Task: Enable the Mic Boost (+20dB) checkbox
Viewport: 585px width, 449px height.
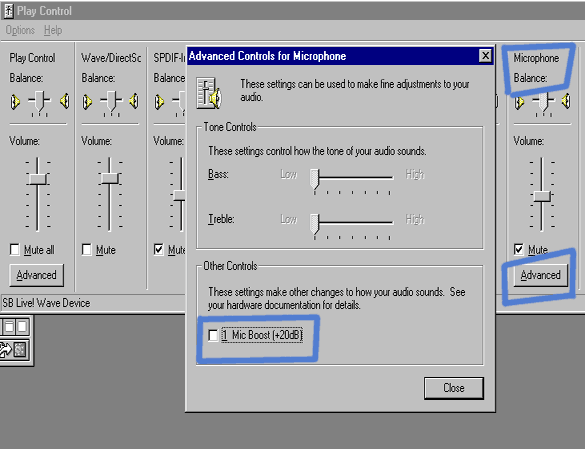Action: (213, 335)
